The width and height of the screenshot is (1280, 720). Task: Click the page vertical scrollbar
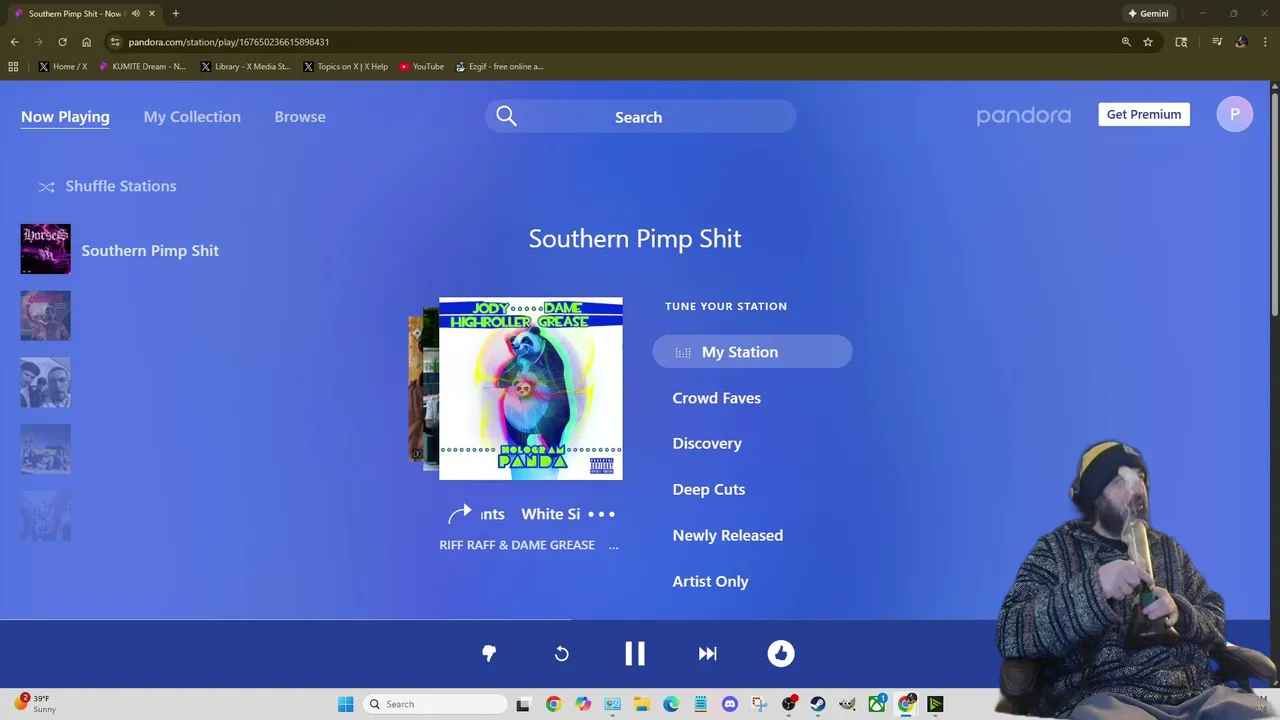pyautogui.click(x=1274, y=205)
